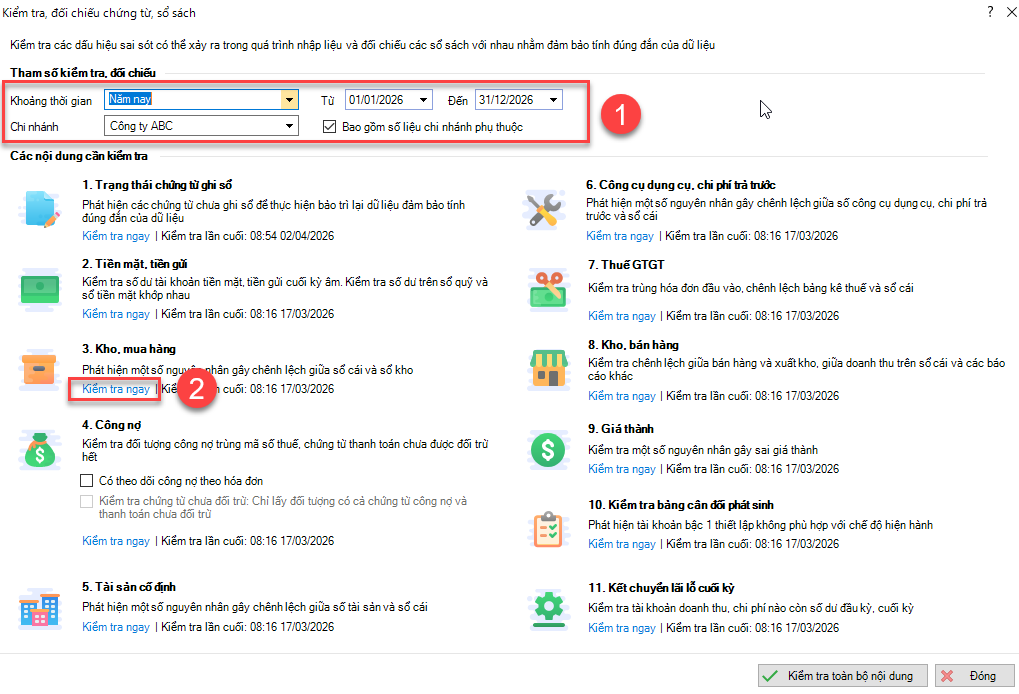Click the heading 9. Giá thành
Screen dimensions: 1019x694
point(621,429)
